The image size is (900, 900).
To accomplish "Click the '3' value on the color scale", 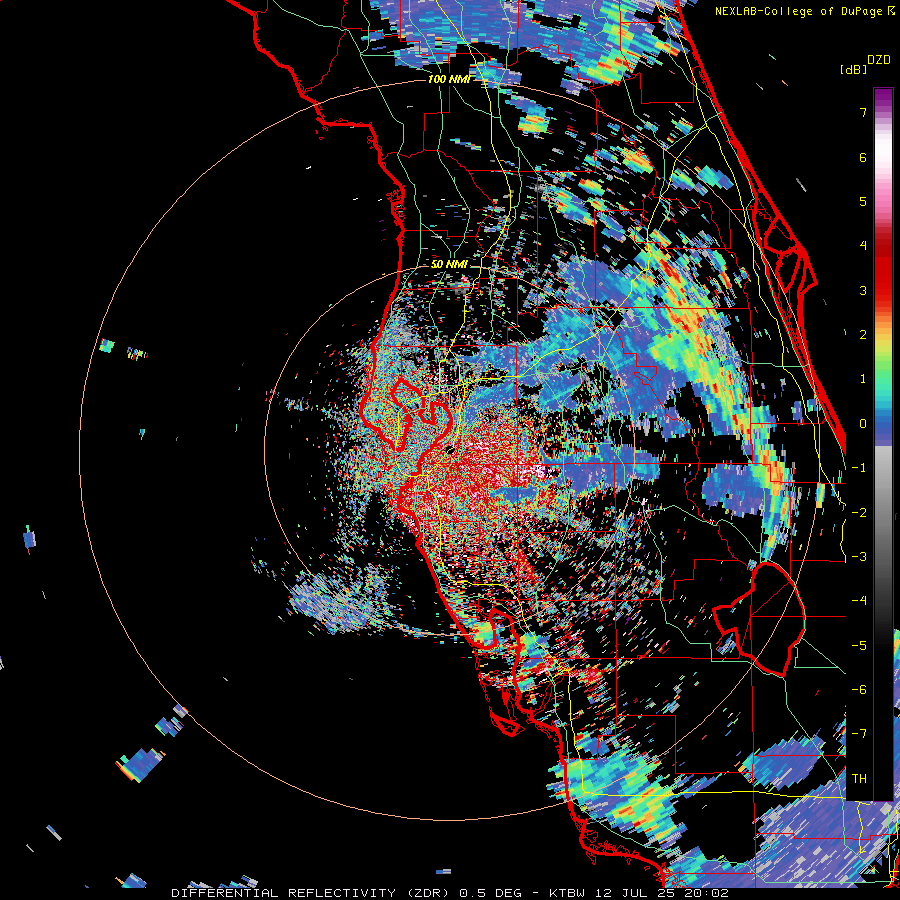I will coord(863,290).
